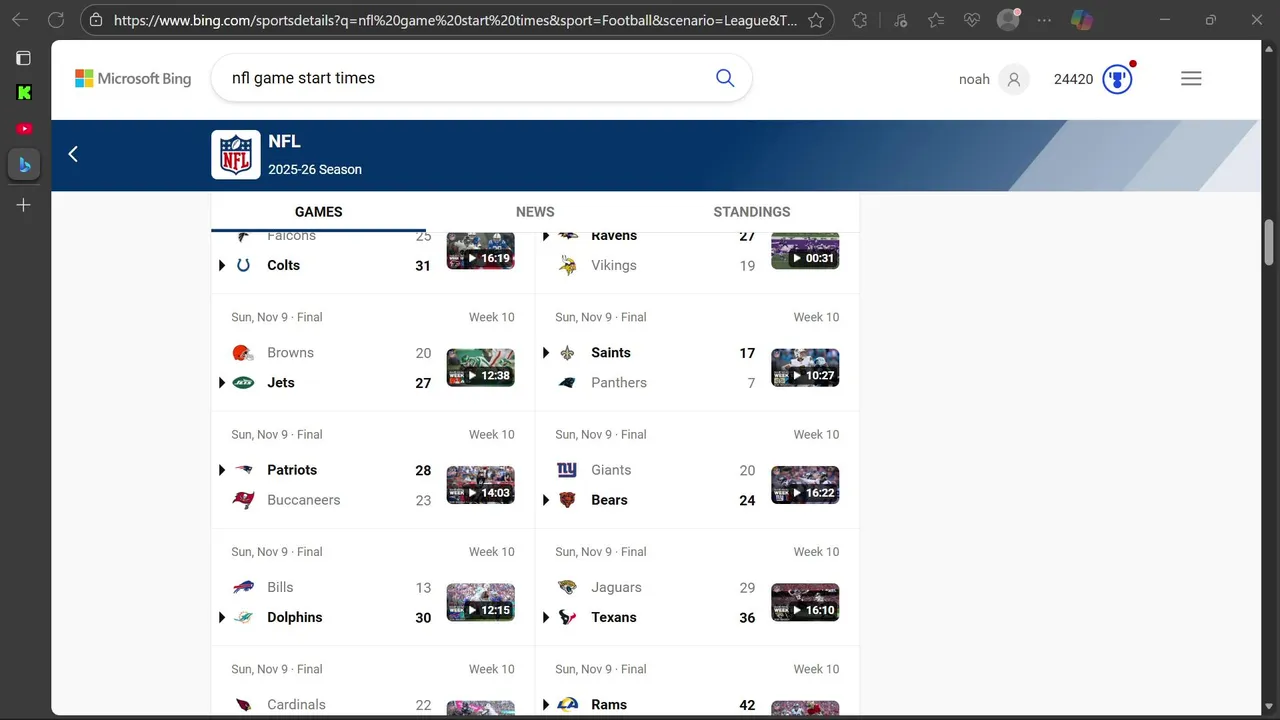The image size is (1280, 720).
Task: Click the browser address bar URL
Action: pos(455,20)
